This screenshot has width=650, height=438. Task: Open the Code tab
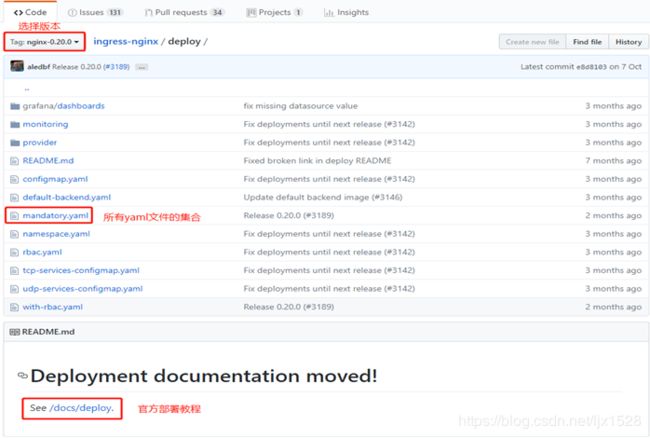click(x=30, y=12)
